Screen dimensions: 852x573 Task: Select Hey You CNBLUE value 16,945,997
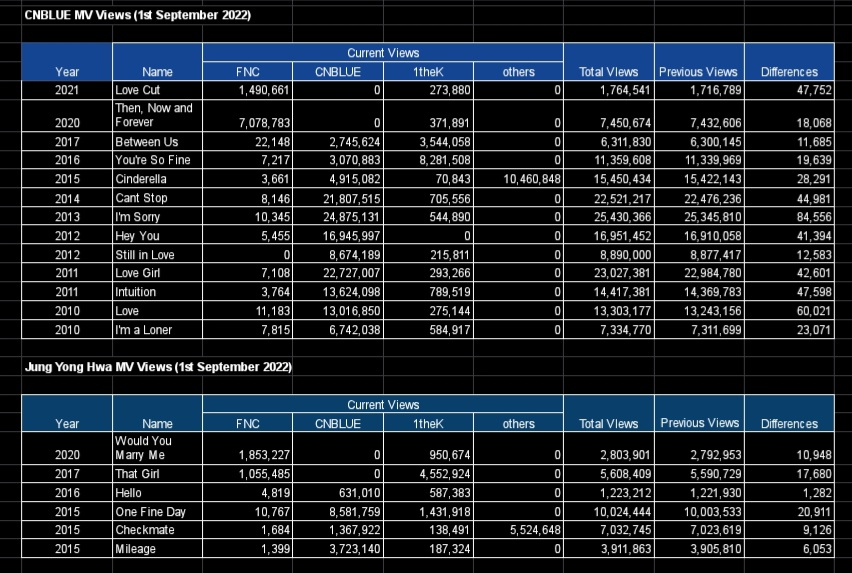coord(338,236)
